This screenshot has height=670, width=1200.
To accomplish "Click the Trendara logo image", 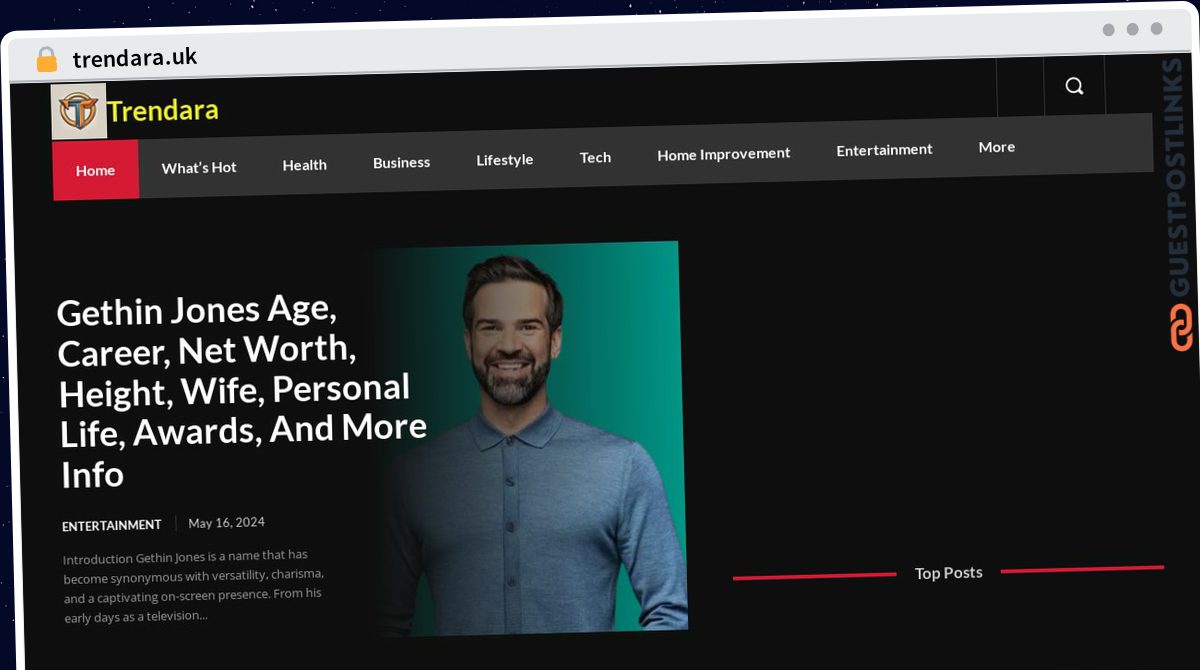I will pos(79,111).
